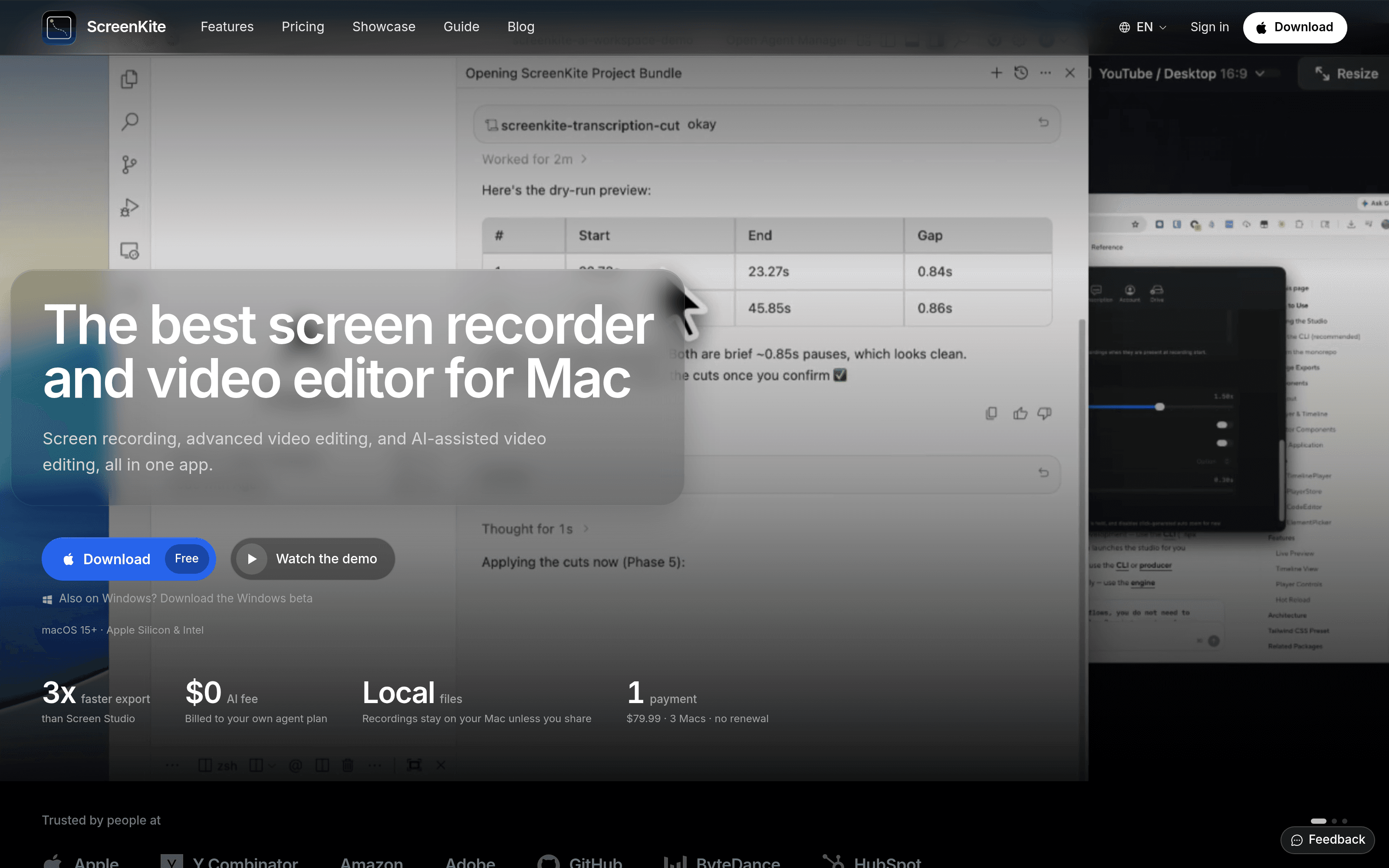Close the Opening ScreenKite Project Bundle panel
The image size is (1389, 868).
point(1070,73)
